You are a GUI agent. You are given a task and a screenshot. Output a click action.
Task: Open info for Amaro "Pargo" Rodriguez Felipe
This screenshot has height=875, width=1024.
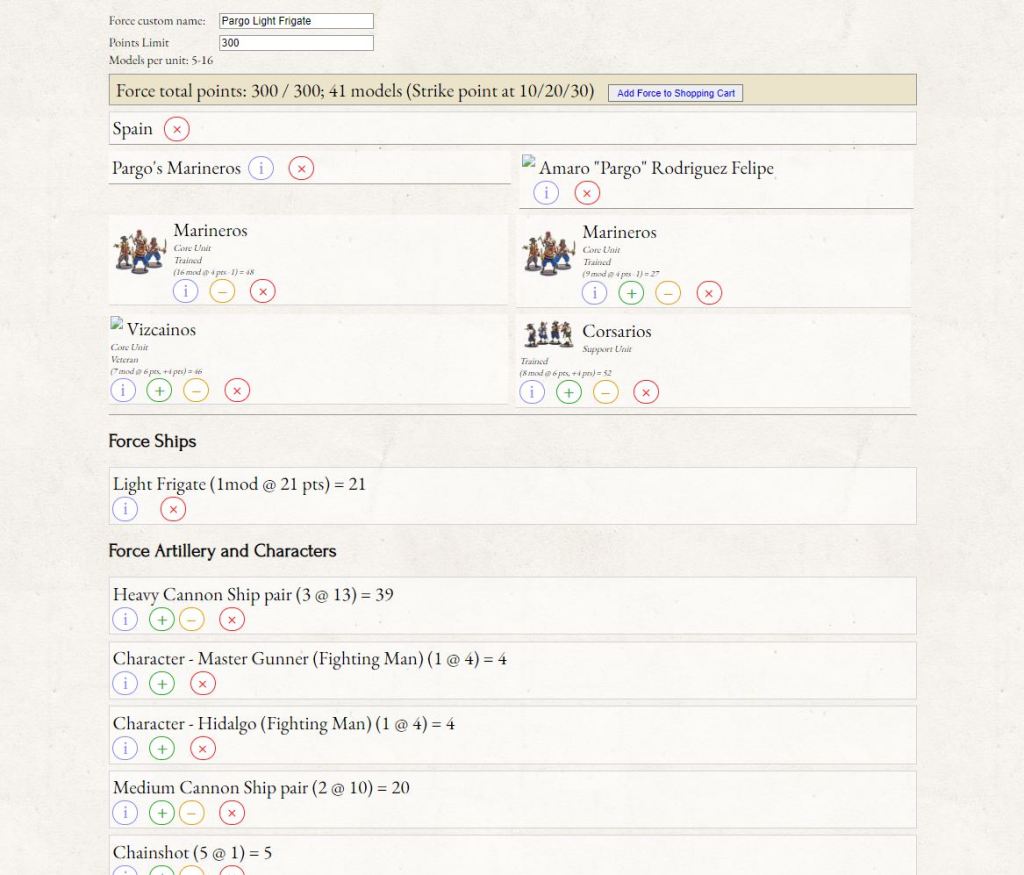[546, 192]
